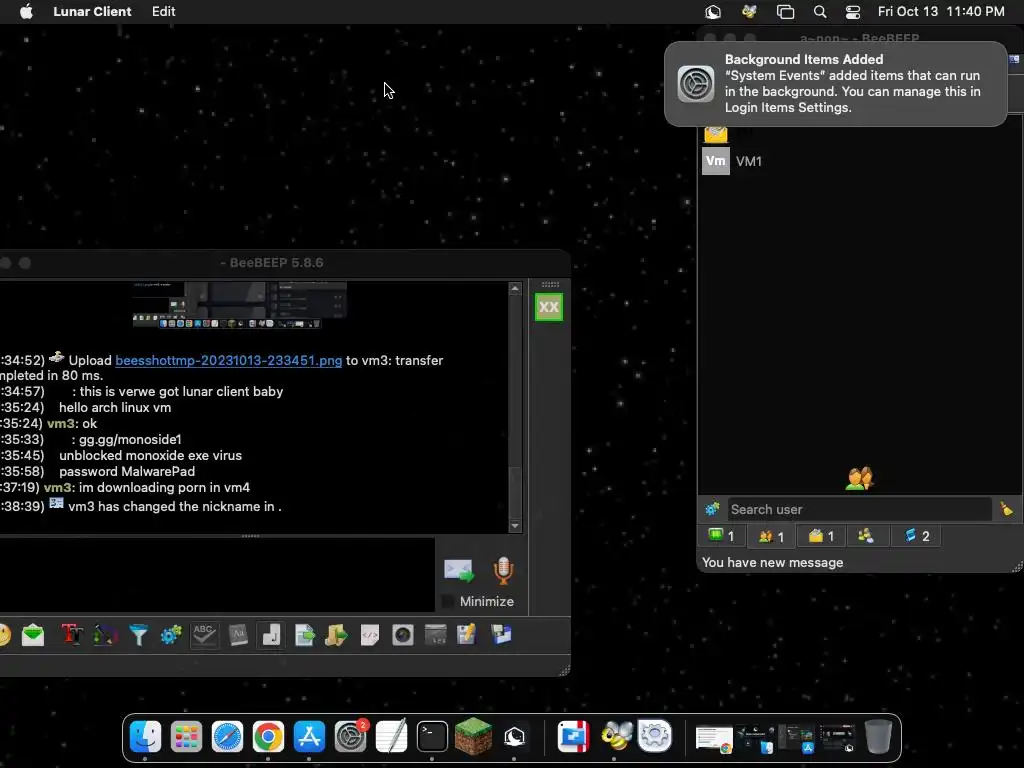Switch to the groups tab

tap(866, 536)
